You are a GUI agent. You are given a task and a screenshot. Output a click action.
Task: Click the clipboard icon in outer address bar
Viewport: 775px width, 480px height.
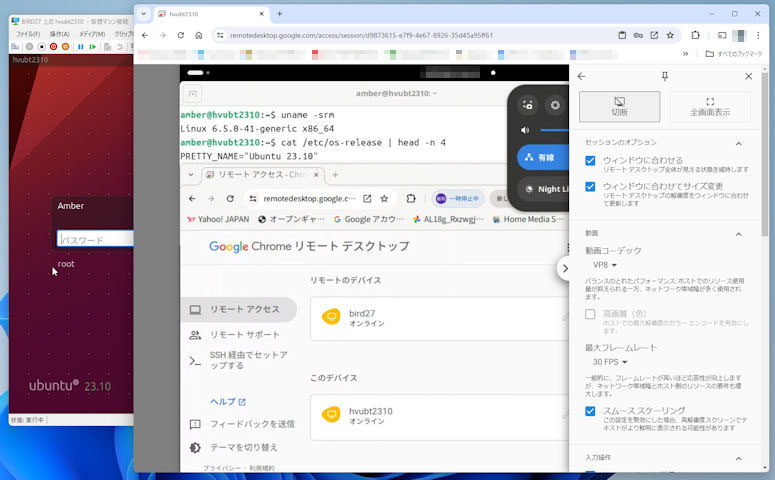pyautogui.click(x=622, y=35)
